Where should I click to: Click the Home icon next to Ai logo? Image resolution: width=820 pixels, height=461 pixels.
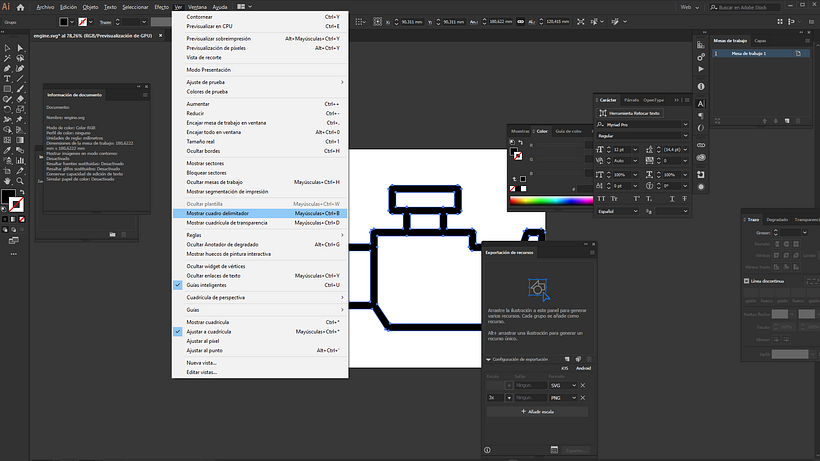[x=21, y=6]
